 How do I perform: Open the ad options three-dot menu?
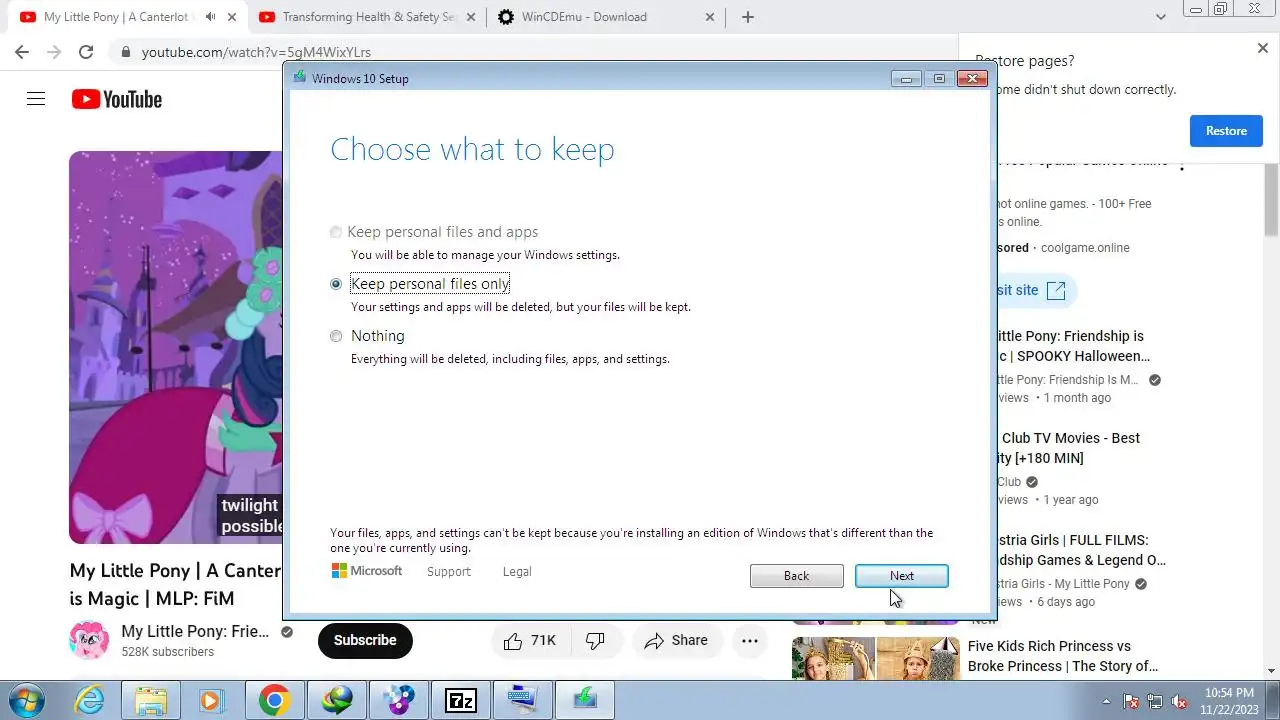click(1181, 164)
